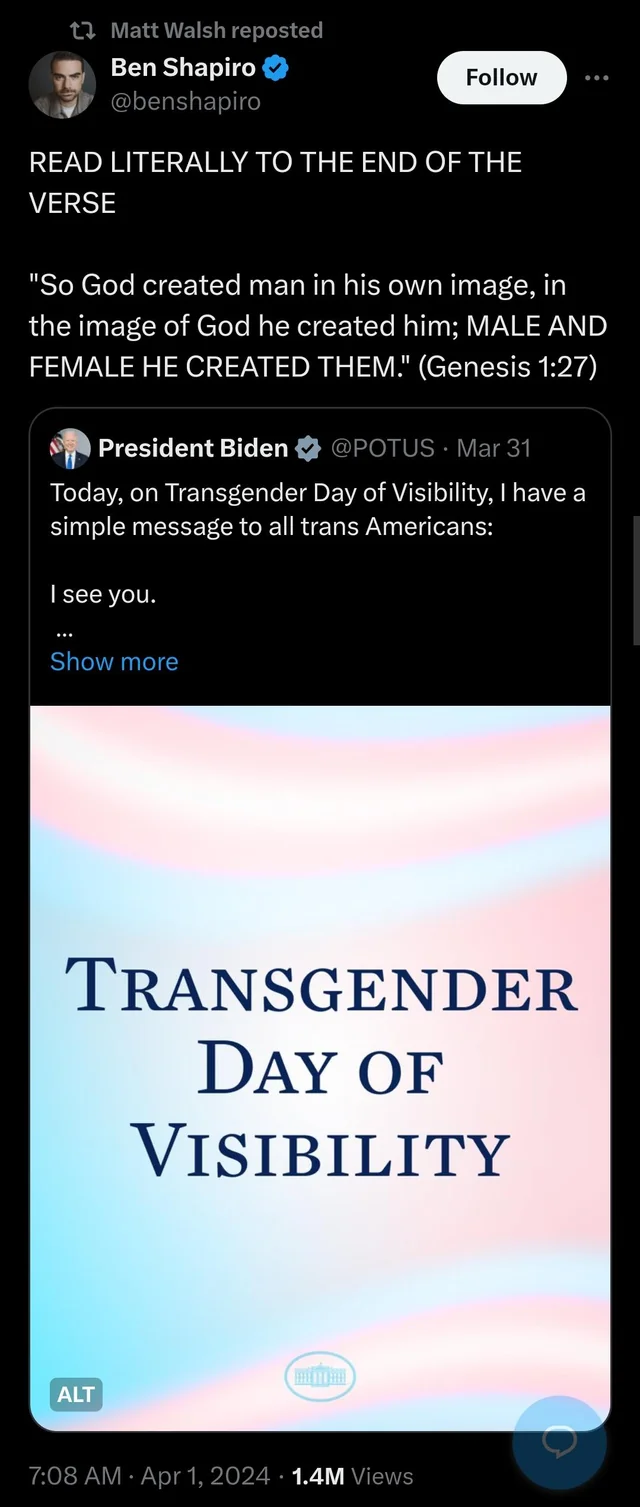Screen dimensions: 640x1507
Task: Show the ALT image description
Action: (x=76, y=1394)
